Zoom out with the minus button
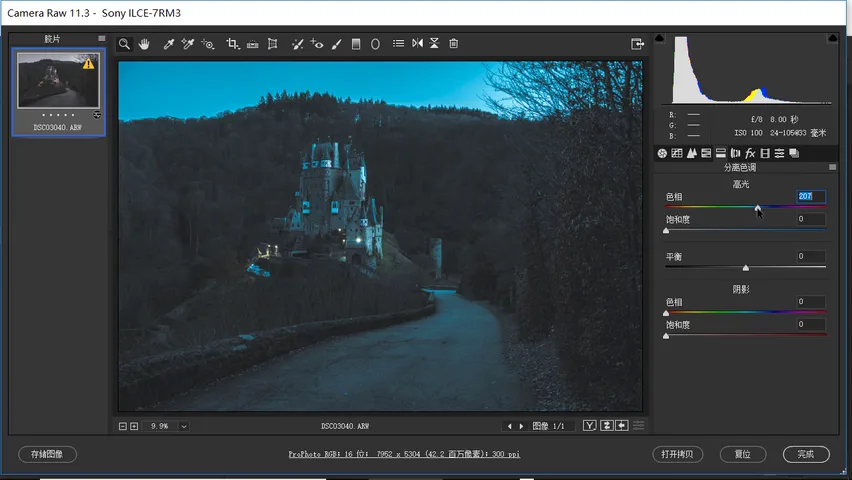 [123, 426]
